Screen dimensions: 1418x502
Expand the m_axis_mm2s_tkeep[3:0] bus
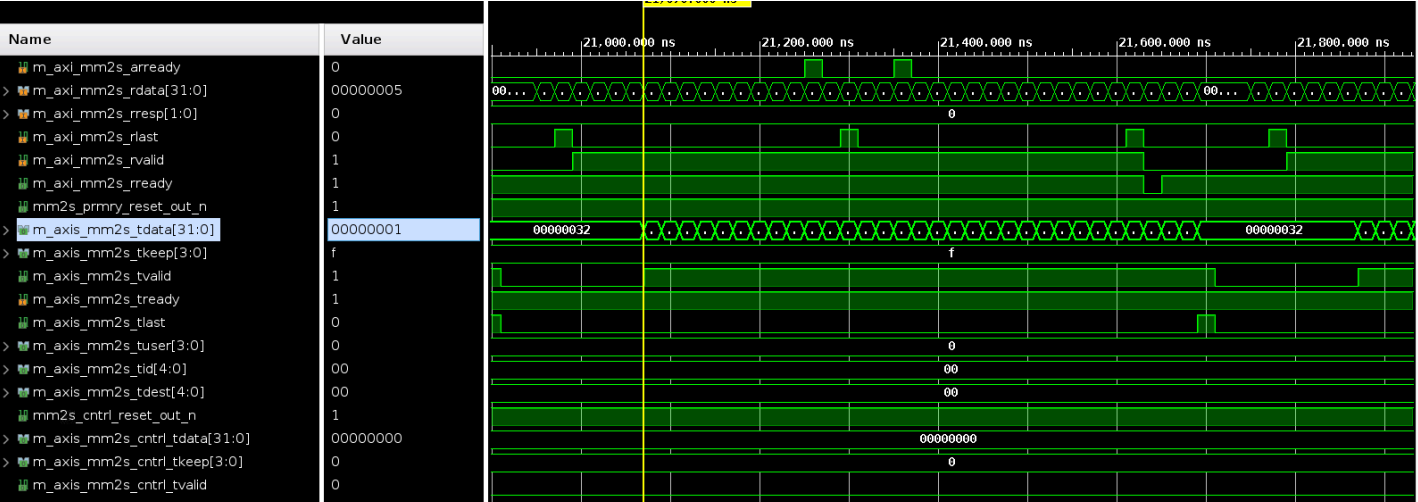tap(8, 253)
